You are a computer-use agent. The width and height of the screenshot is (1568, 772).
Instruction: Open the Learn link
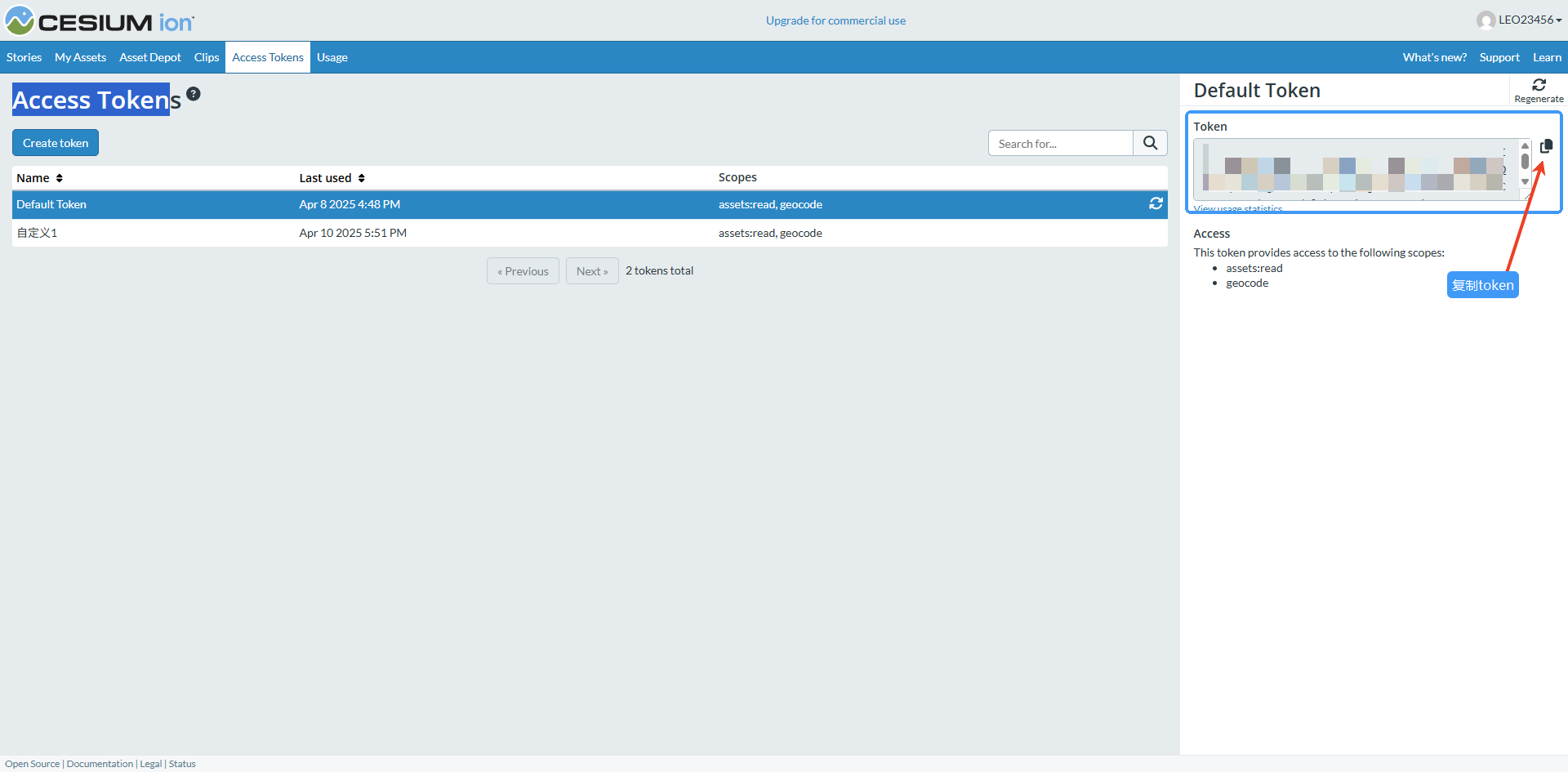pyautogui.click(x=1547, y=57)
